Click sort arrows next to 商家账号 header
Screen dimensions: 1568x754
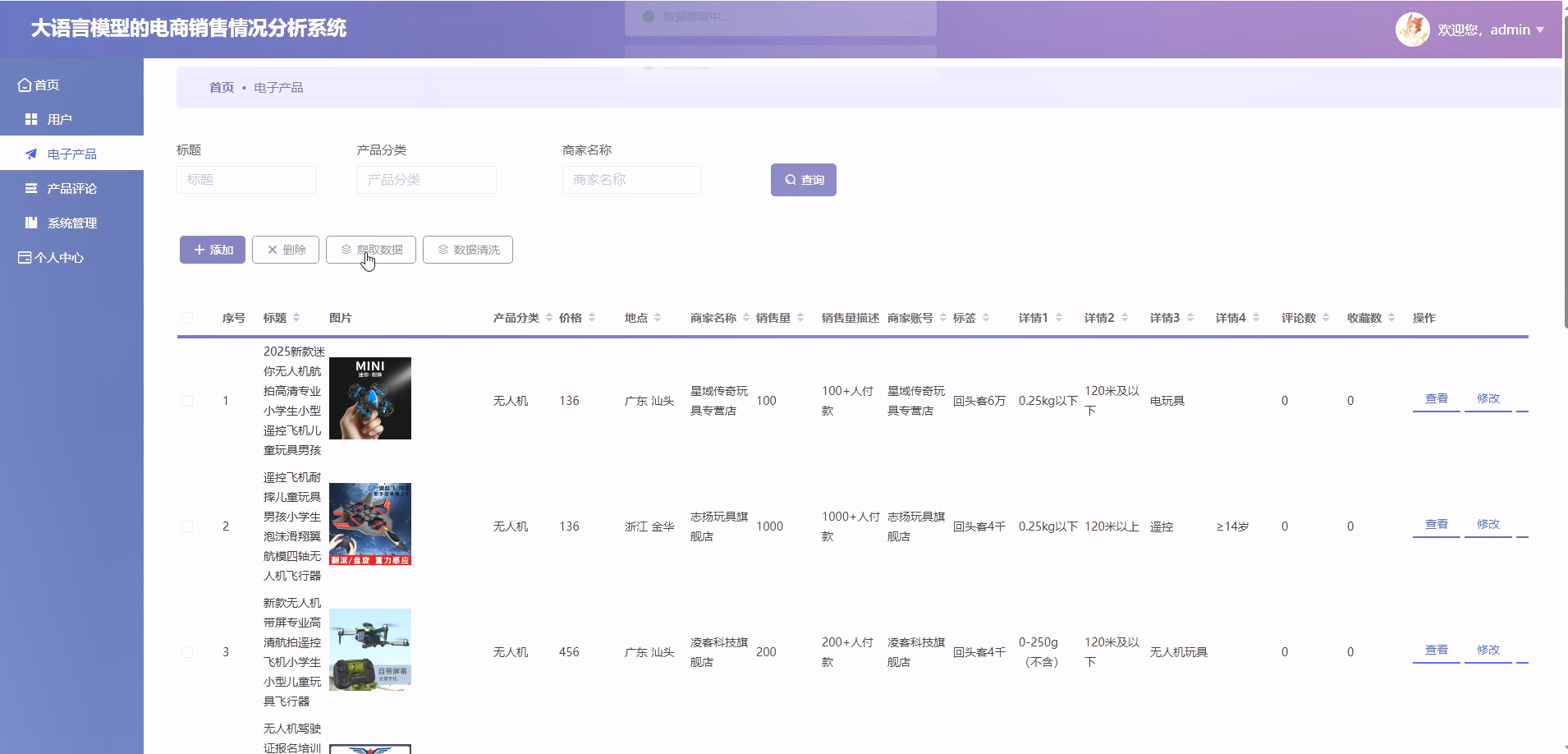(943, 318)
